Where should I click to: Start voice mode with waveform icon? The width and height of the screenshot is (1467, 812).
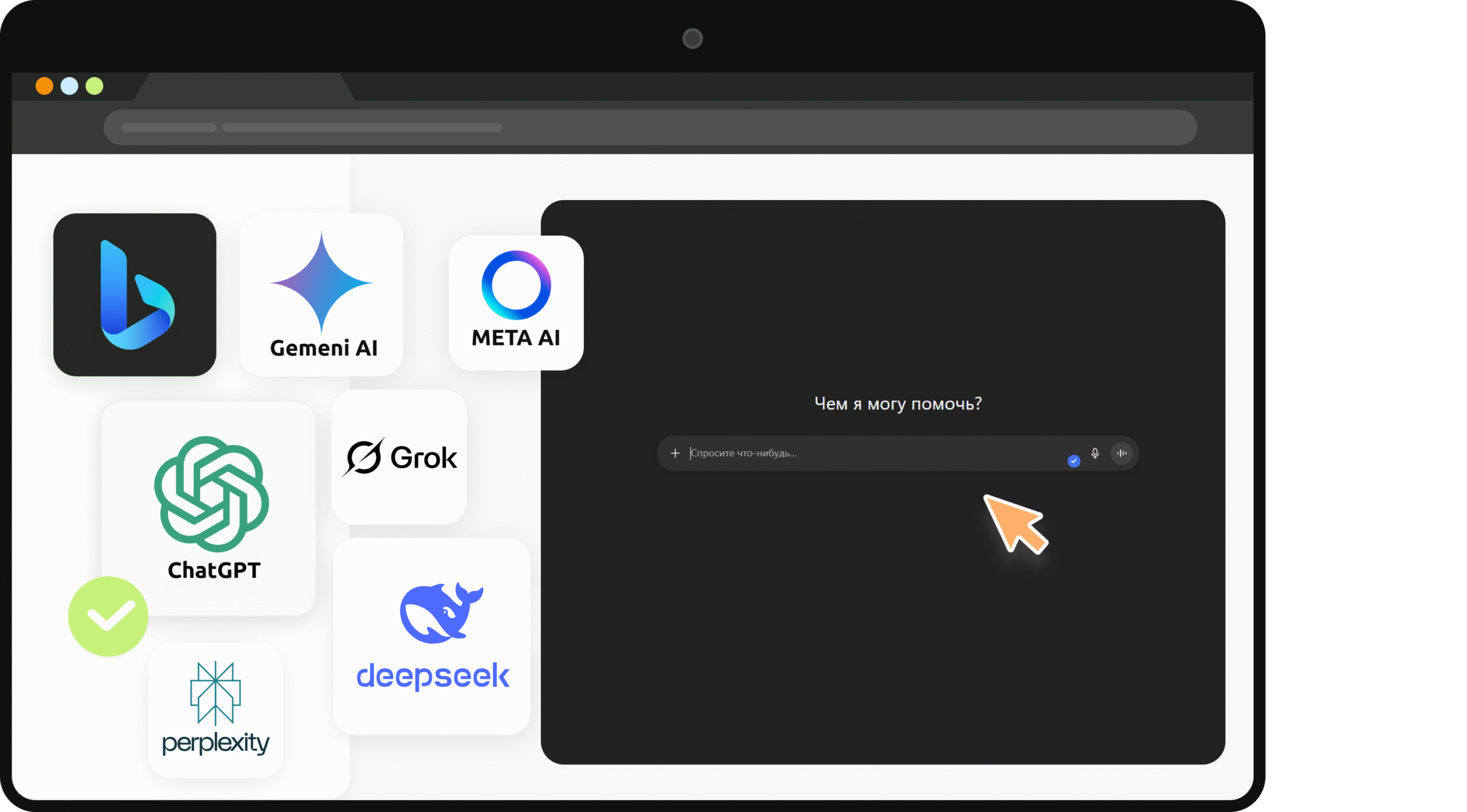tap(1121, 453)
